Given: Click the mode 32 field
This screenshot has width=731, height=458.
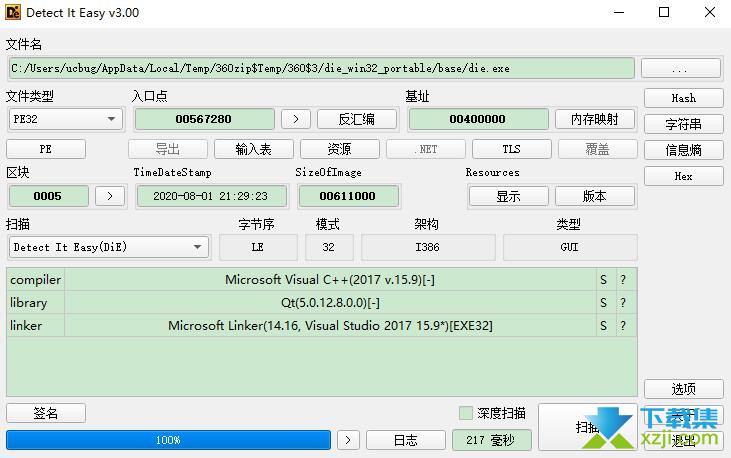Looking at the screenshot, I should pos(329,247).
